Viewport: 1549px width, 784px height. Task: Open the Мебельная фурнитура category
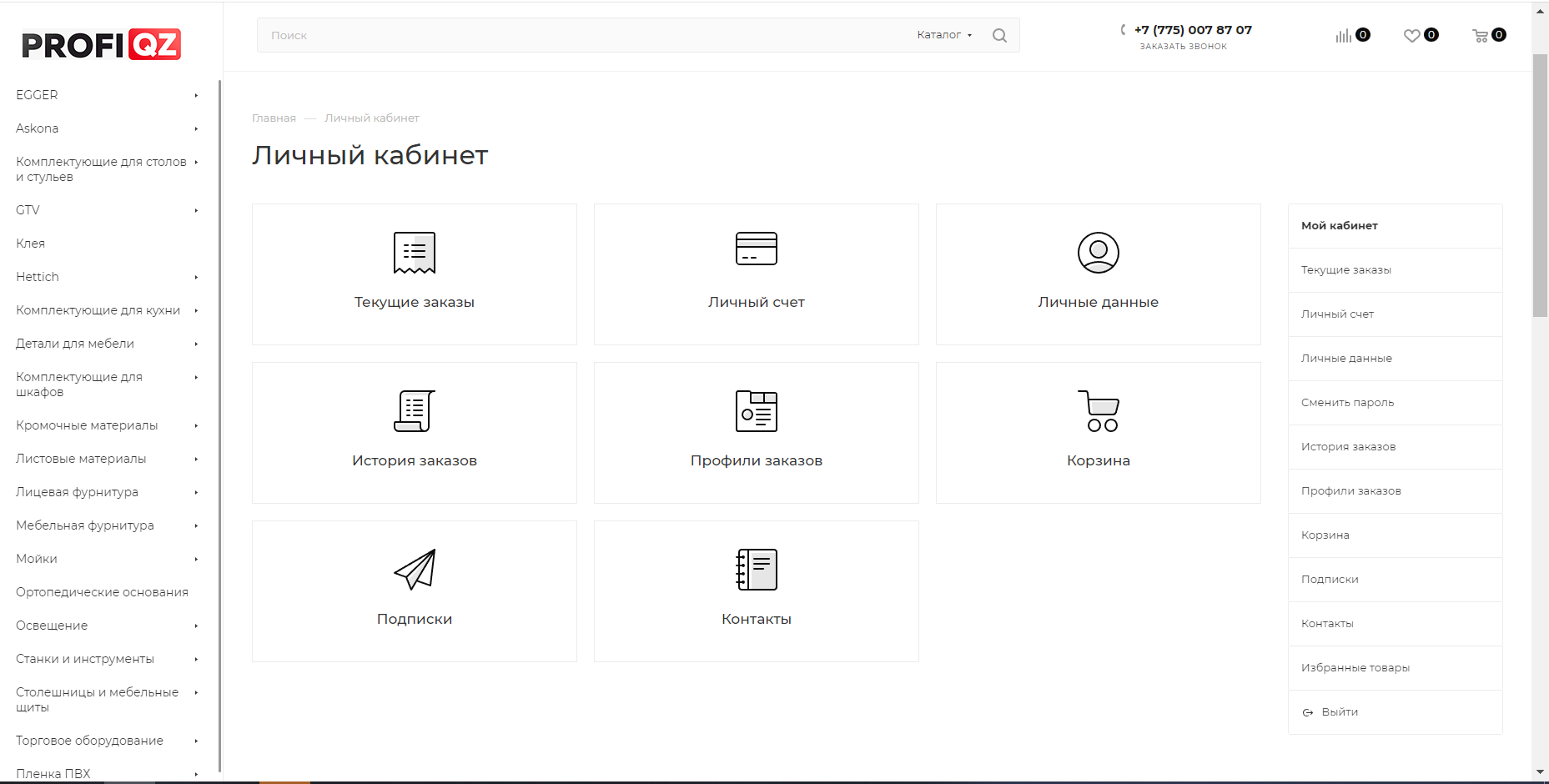click(x=85, y=525)
